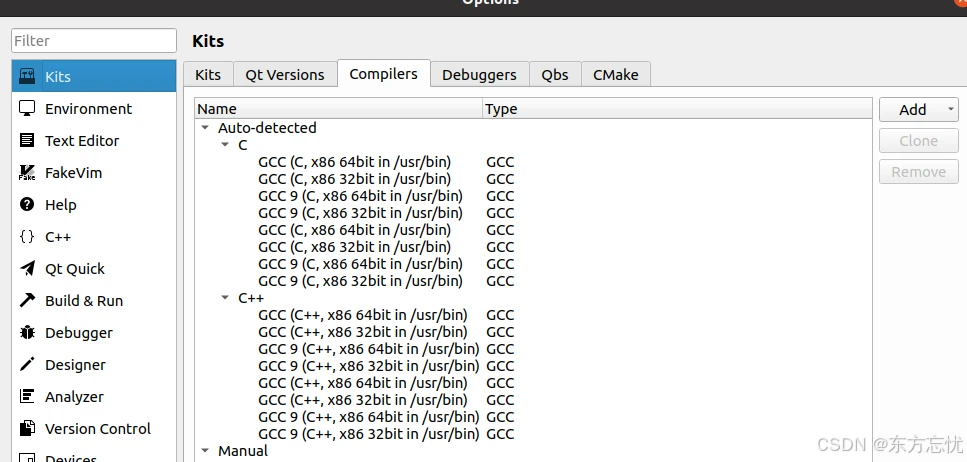Collapse the C++ compilers group
This screenshot has width=967, height=462.
(x=225, y=298)
